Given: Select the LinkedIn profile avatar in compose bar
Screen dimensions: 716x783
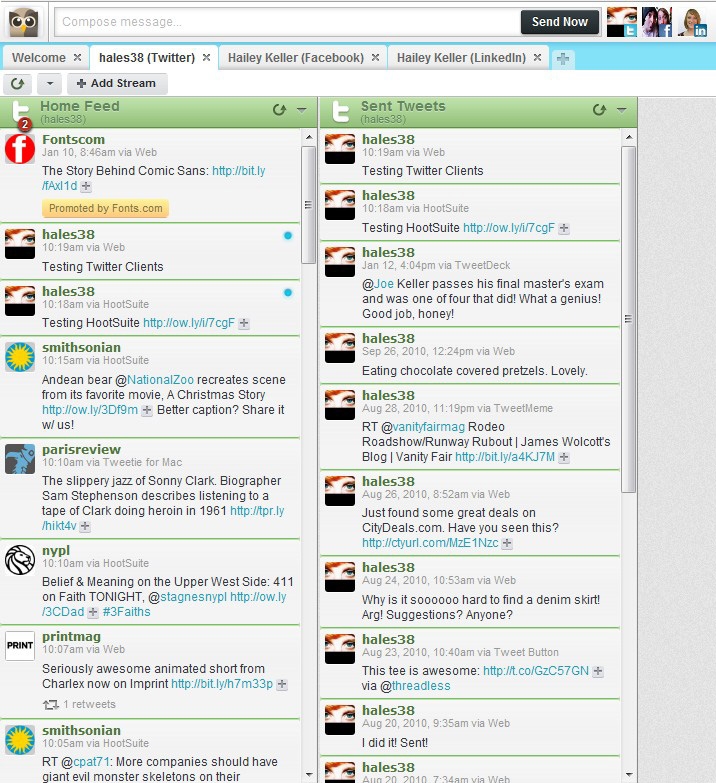Looking at the screenshot, I should (692, 21).
